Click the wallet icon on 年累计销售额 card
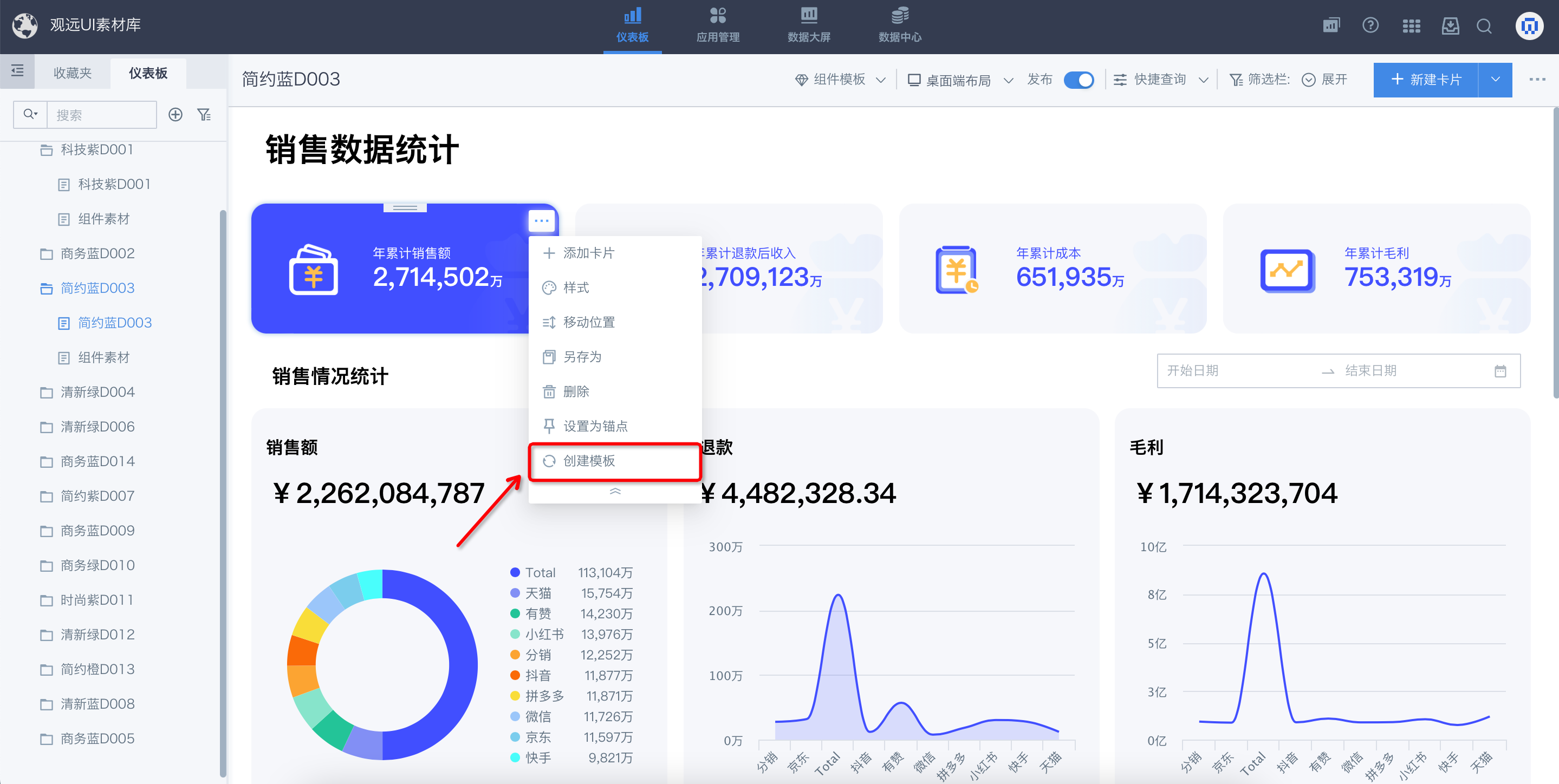The image size is (1559, 784). coord(314,270)
